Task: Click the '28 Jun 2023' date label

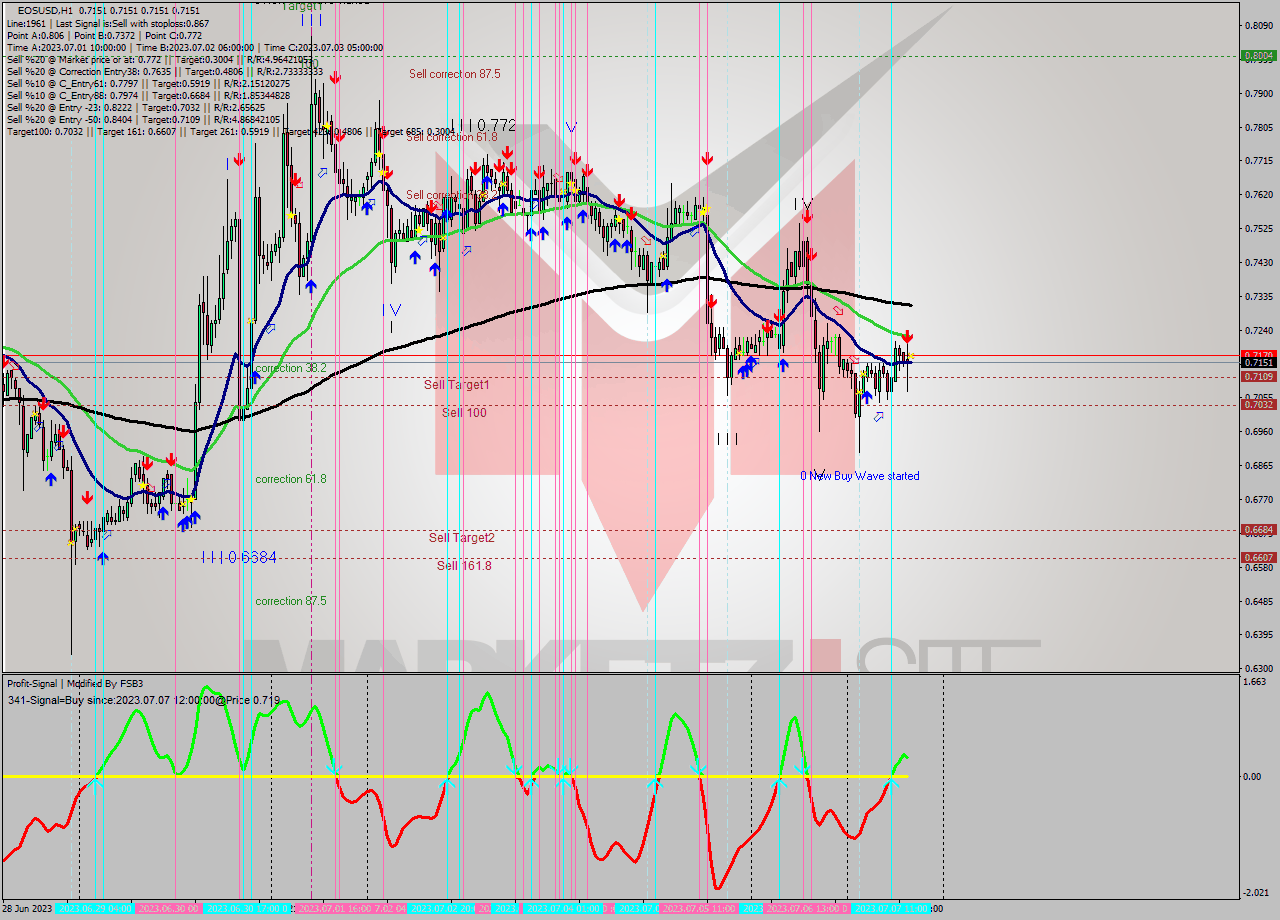Action: click(29, 908)
